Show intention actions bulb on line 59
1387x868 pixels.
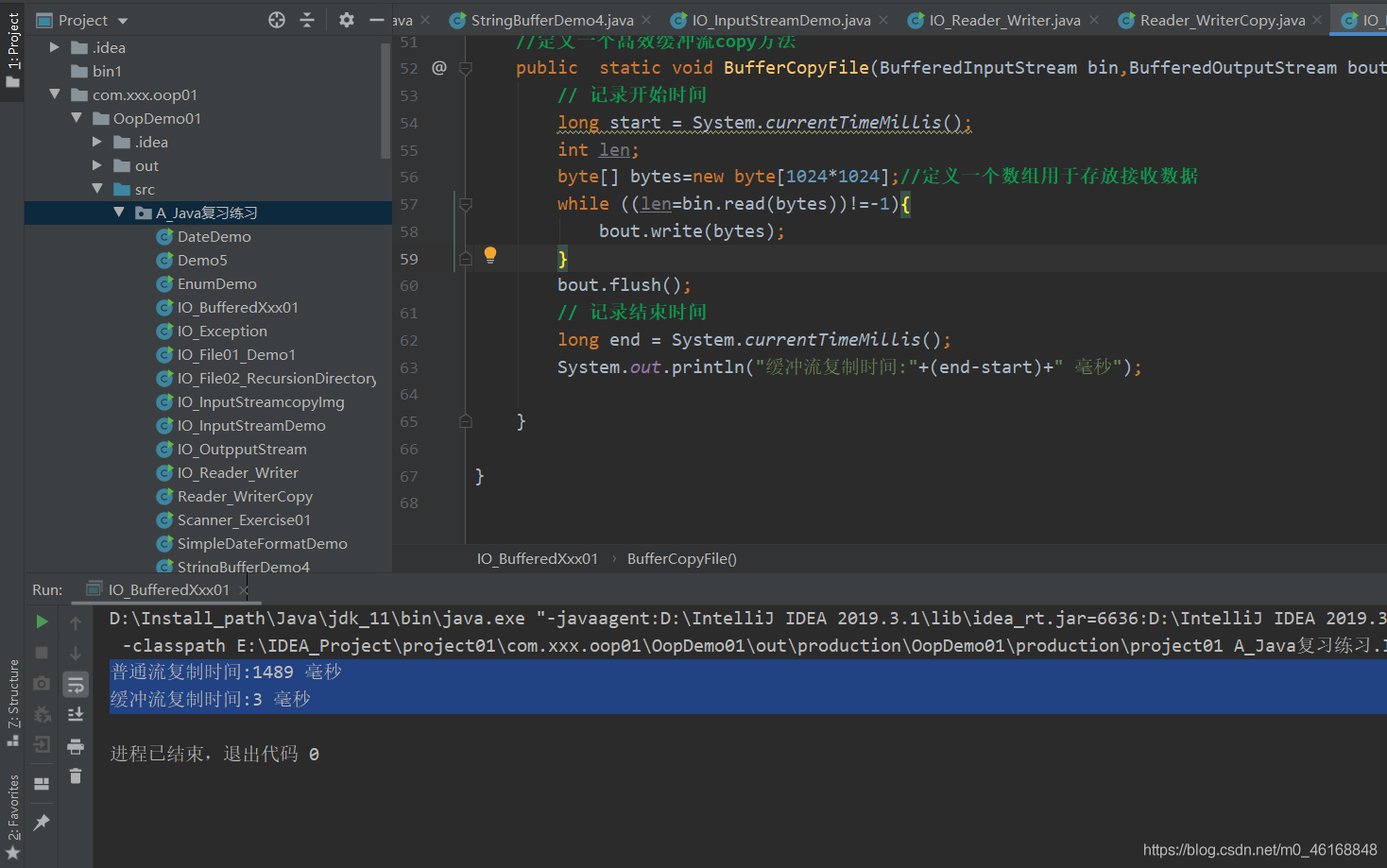coord(490,254)
